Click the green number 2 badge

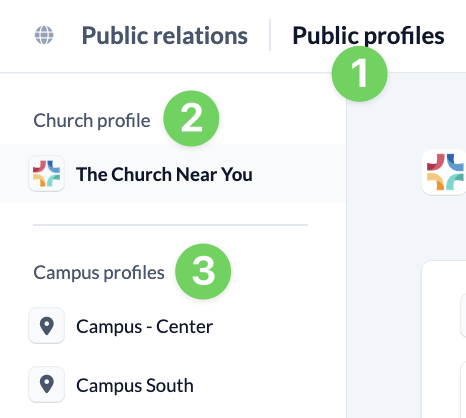[191, 118]
